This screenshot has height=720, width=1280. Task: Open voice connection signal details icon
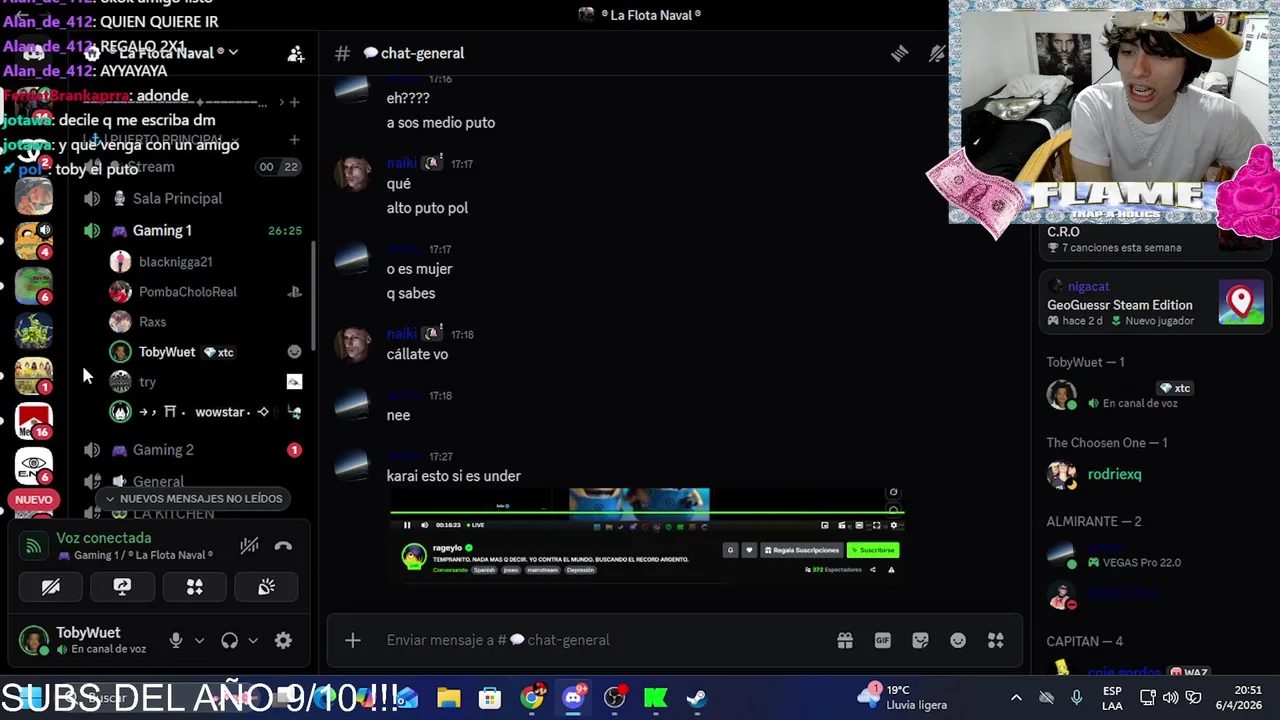coord(34,546)
